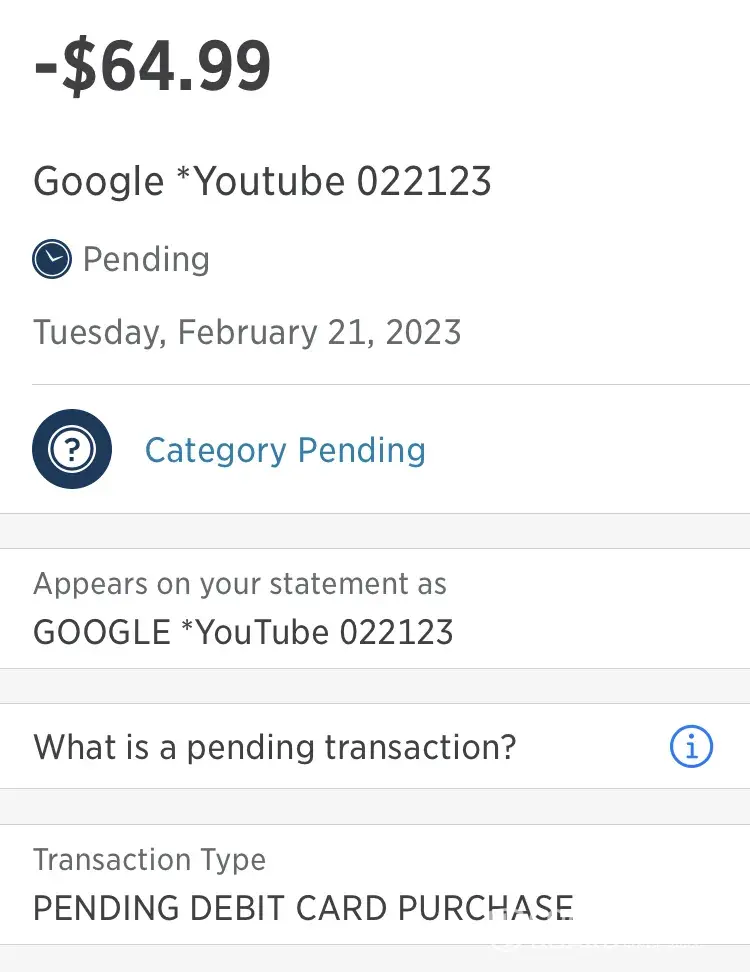Tap "What is a pending transaction?" text

coord(275,747)
